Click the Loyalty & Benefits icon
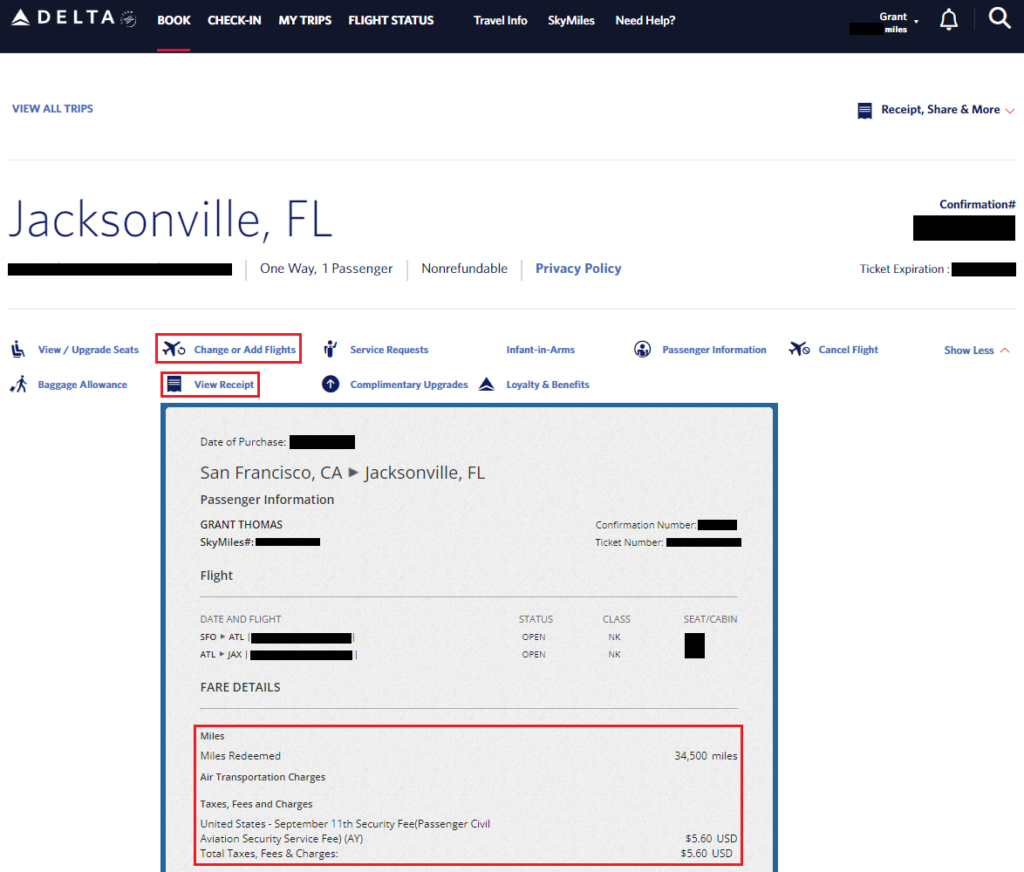 coord(486,384)
